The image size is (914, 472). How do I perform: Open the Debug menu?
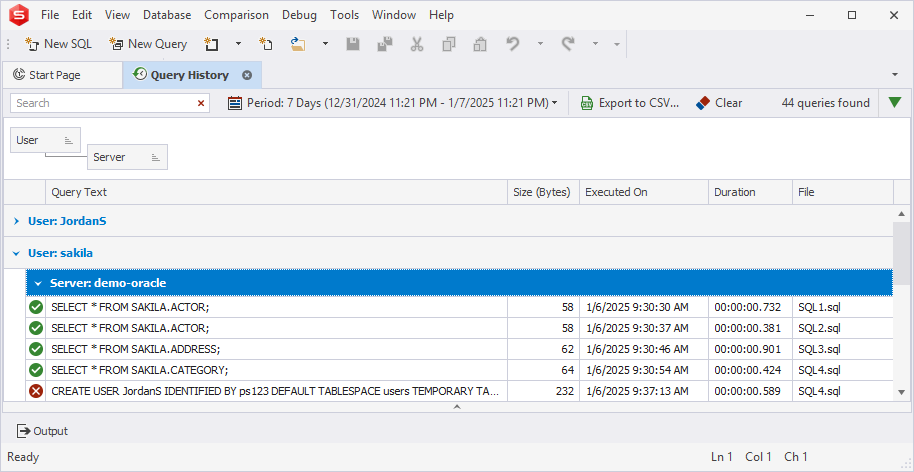[300, 15]
